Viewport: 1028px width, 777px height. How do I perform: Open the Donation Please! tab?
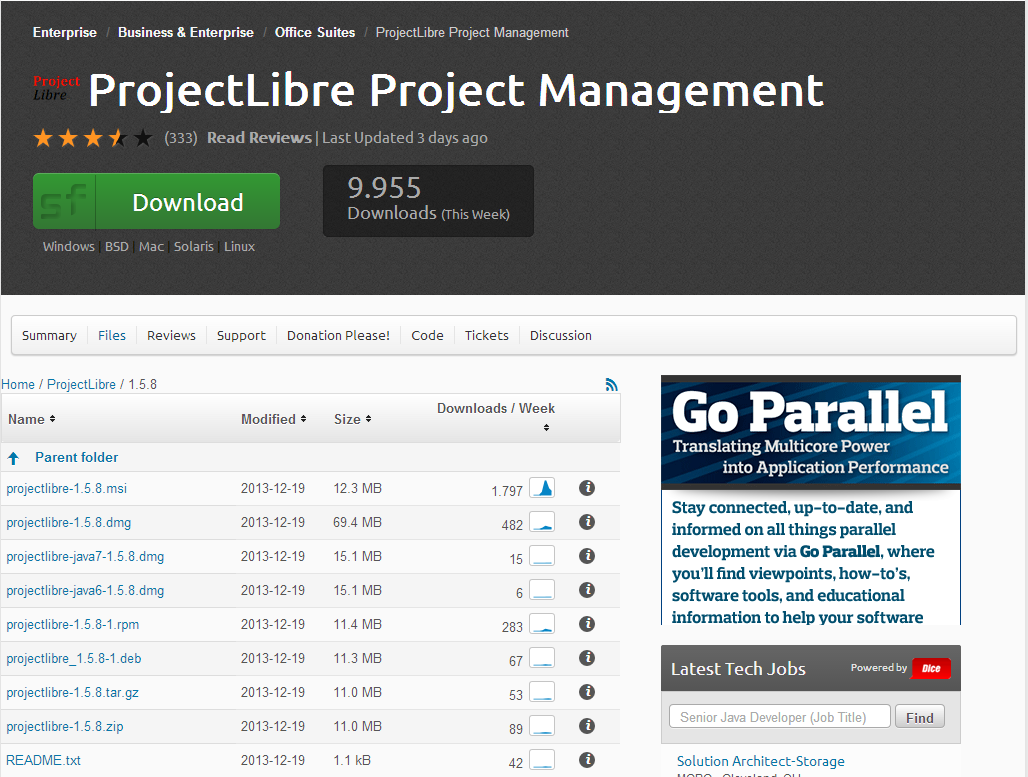pos(338,336)
